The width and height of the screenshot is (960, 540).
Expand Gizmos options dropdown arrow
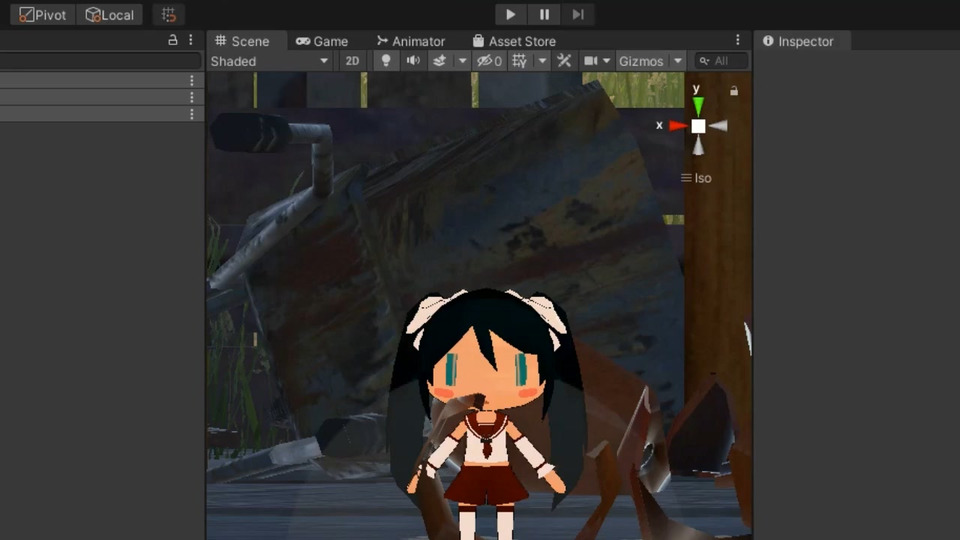click(x=678, y=61)
